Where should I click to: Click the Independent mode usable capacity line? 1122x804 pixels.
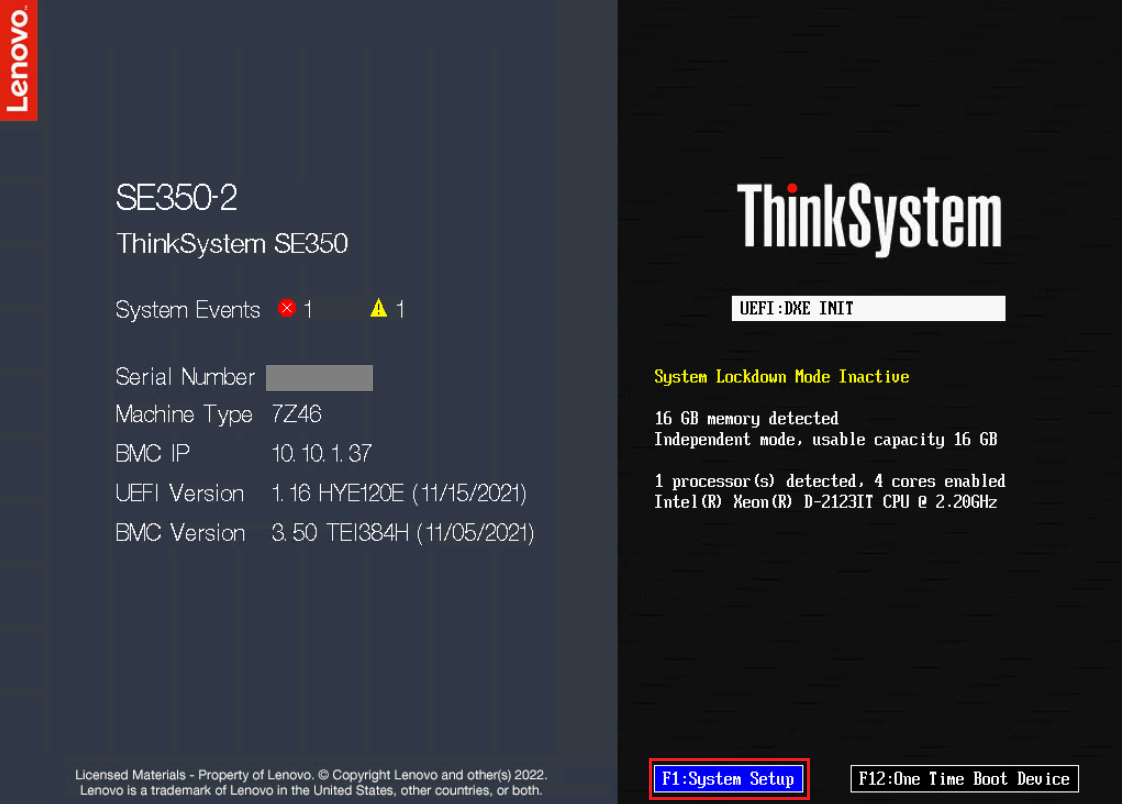click(x=825, y=440)
